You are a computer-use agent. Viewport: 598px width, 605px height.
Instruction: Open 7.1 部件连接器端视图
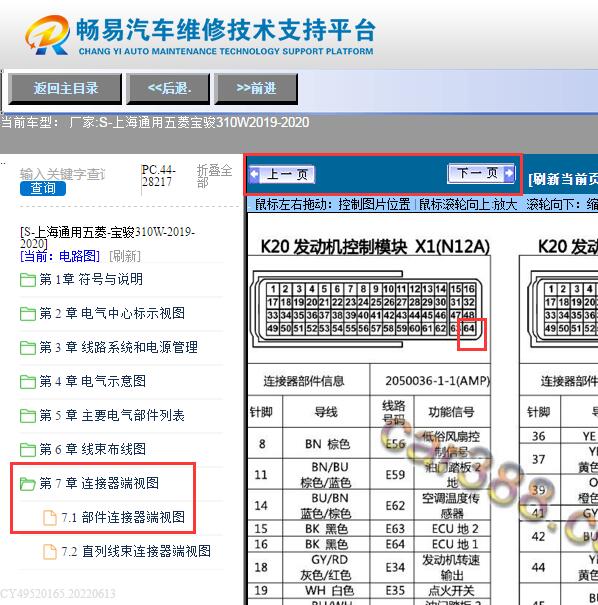(x=123, y=517)
